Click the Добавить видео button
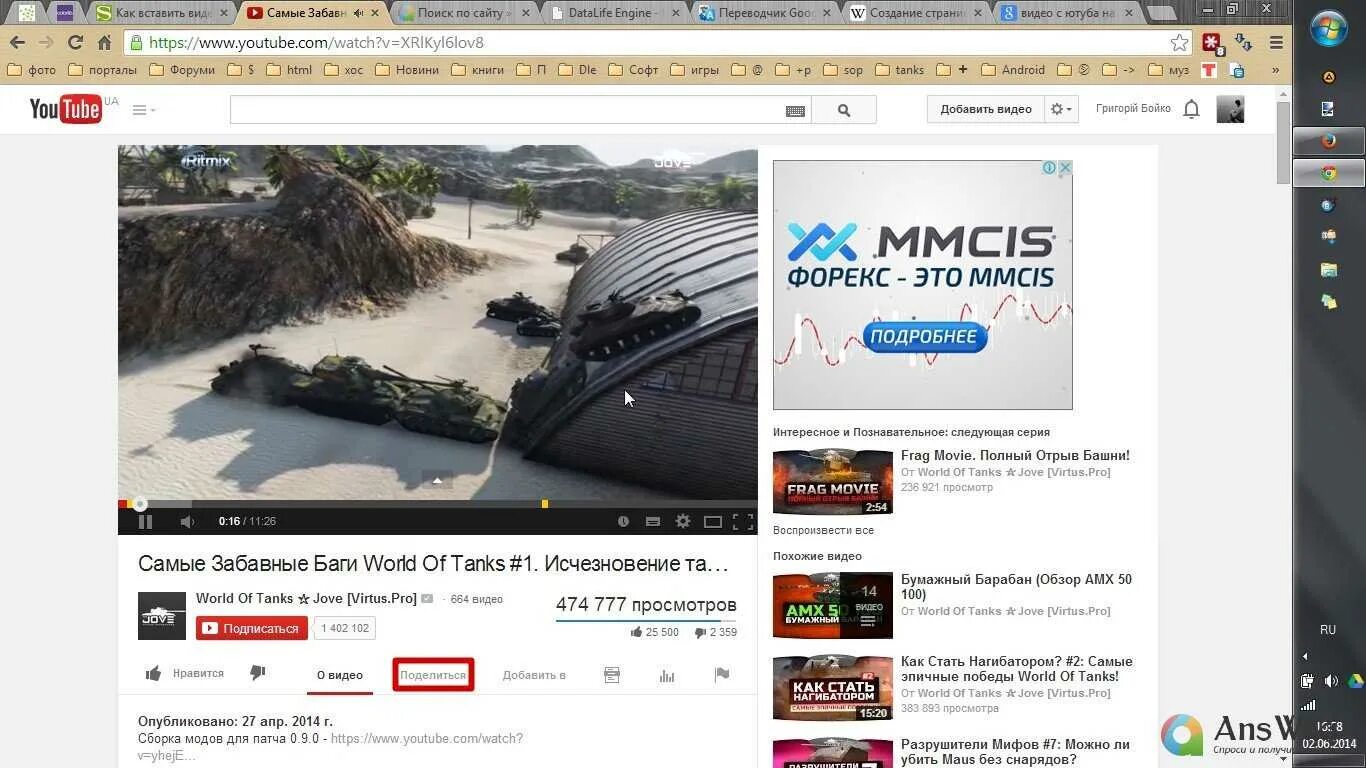The width and height of the screenshot is (1366, 768). point(986,109)
